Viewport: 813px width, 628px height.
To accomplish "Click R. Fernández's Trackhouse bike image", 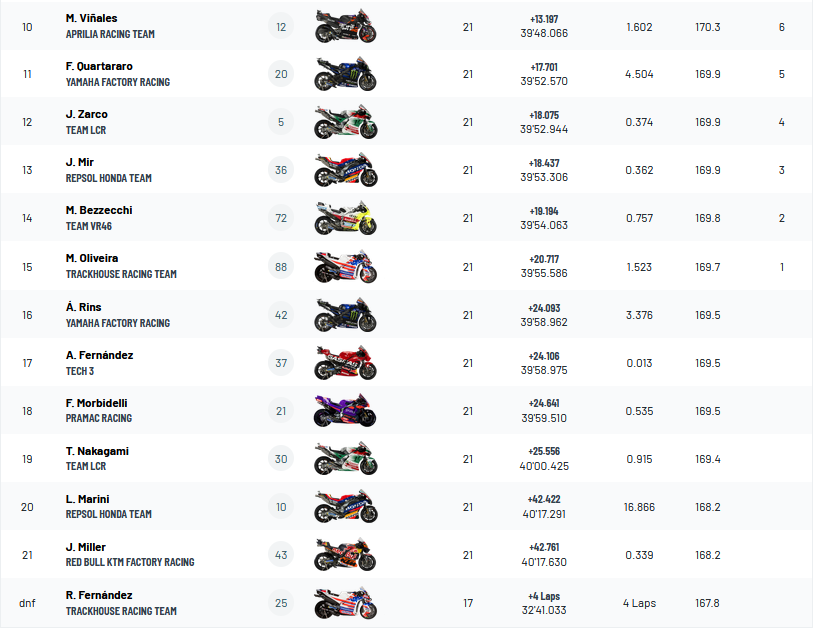I will 346,603.
